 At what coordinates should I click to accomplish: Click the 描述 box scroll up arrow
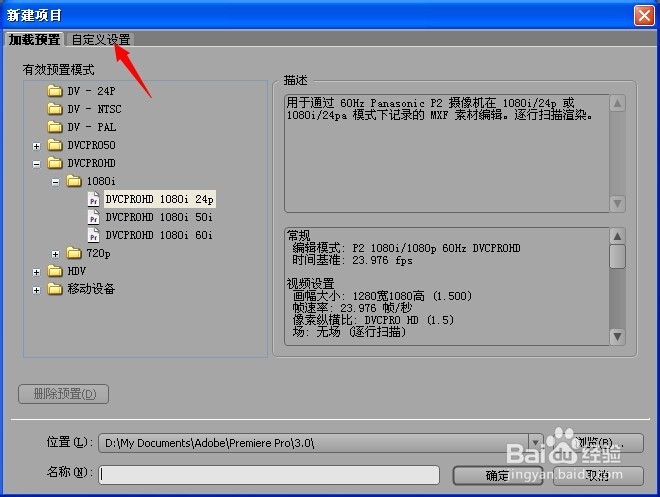tap(617, 104)
